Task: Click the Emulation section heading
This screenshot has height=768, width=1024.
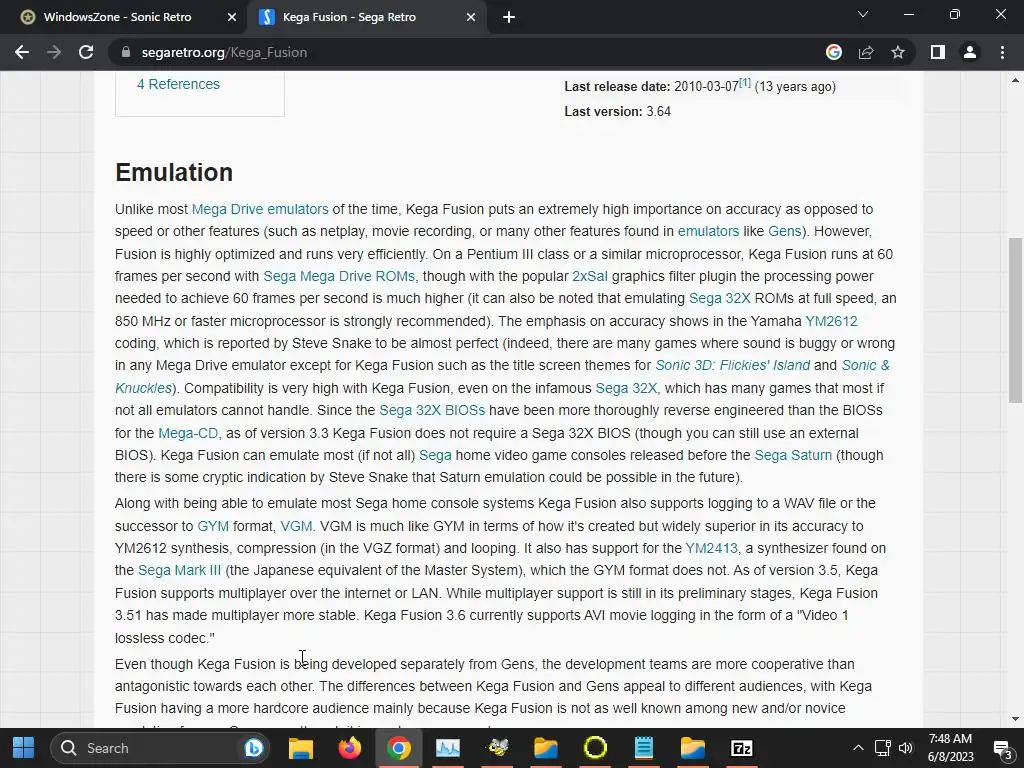Action: [174, 172]
